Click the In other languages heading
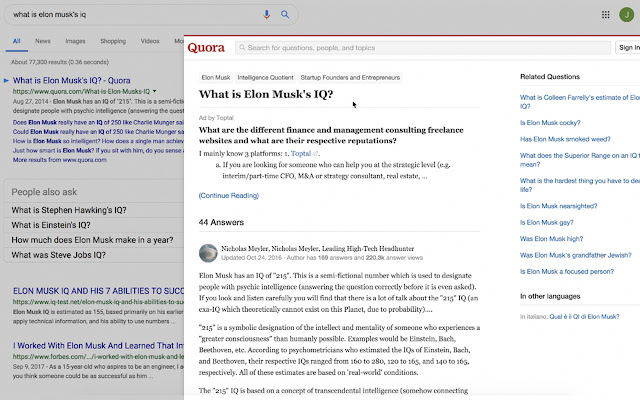The width and height of the screenshot is (640, 400). pyautogui.click(x=550, y=296)
